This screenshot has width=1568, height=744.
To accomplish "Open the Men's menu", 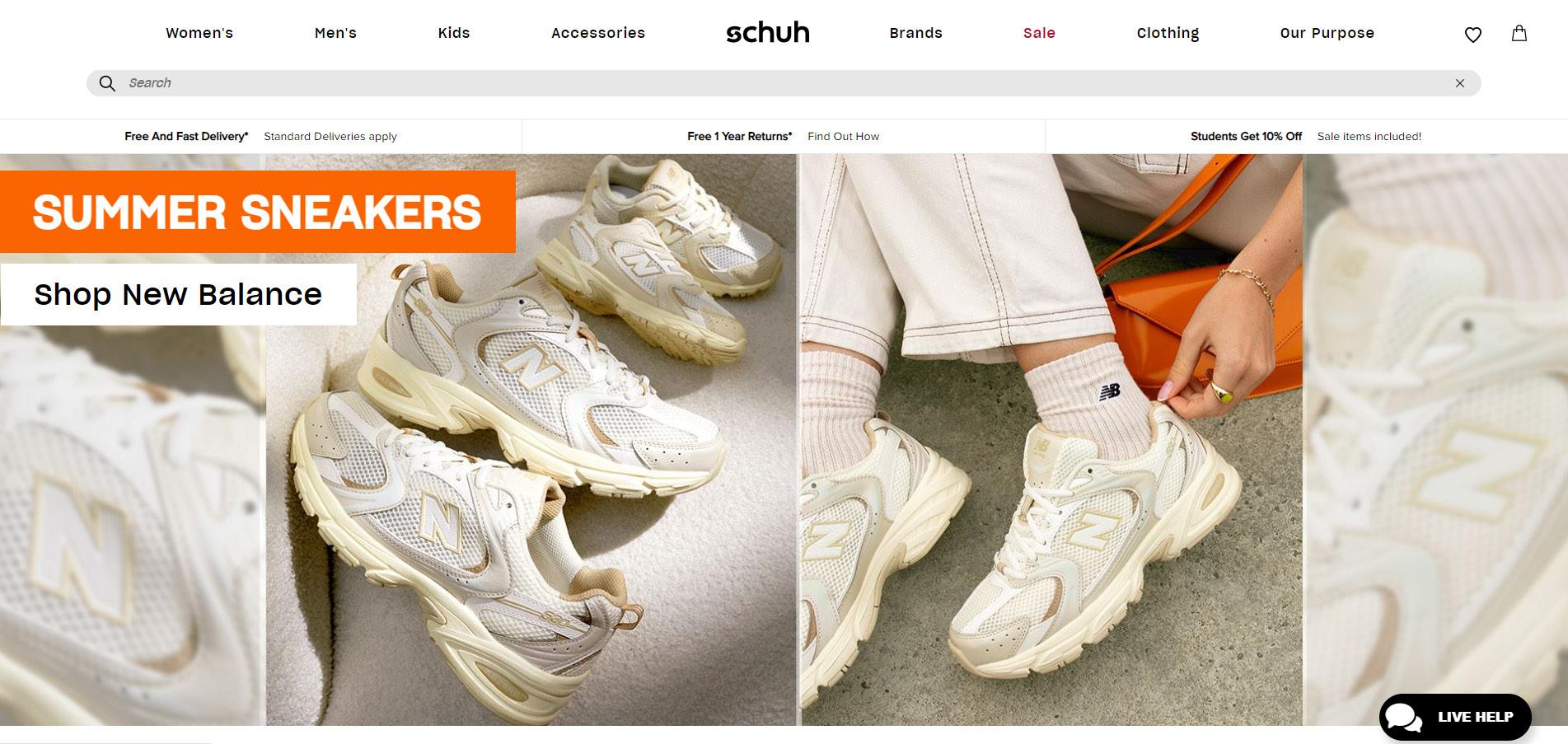I will coord(335,33).
